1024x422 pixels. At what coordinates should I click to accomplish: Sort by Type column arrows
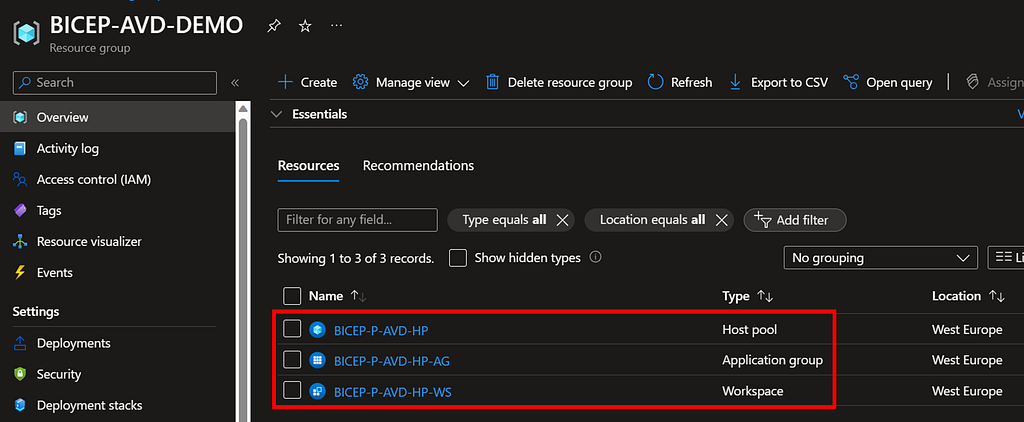[x=765, y=296]
